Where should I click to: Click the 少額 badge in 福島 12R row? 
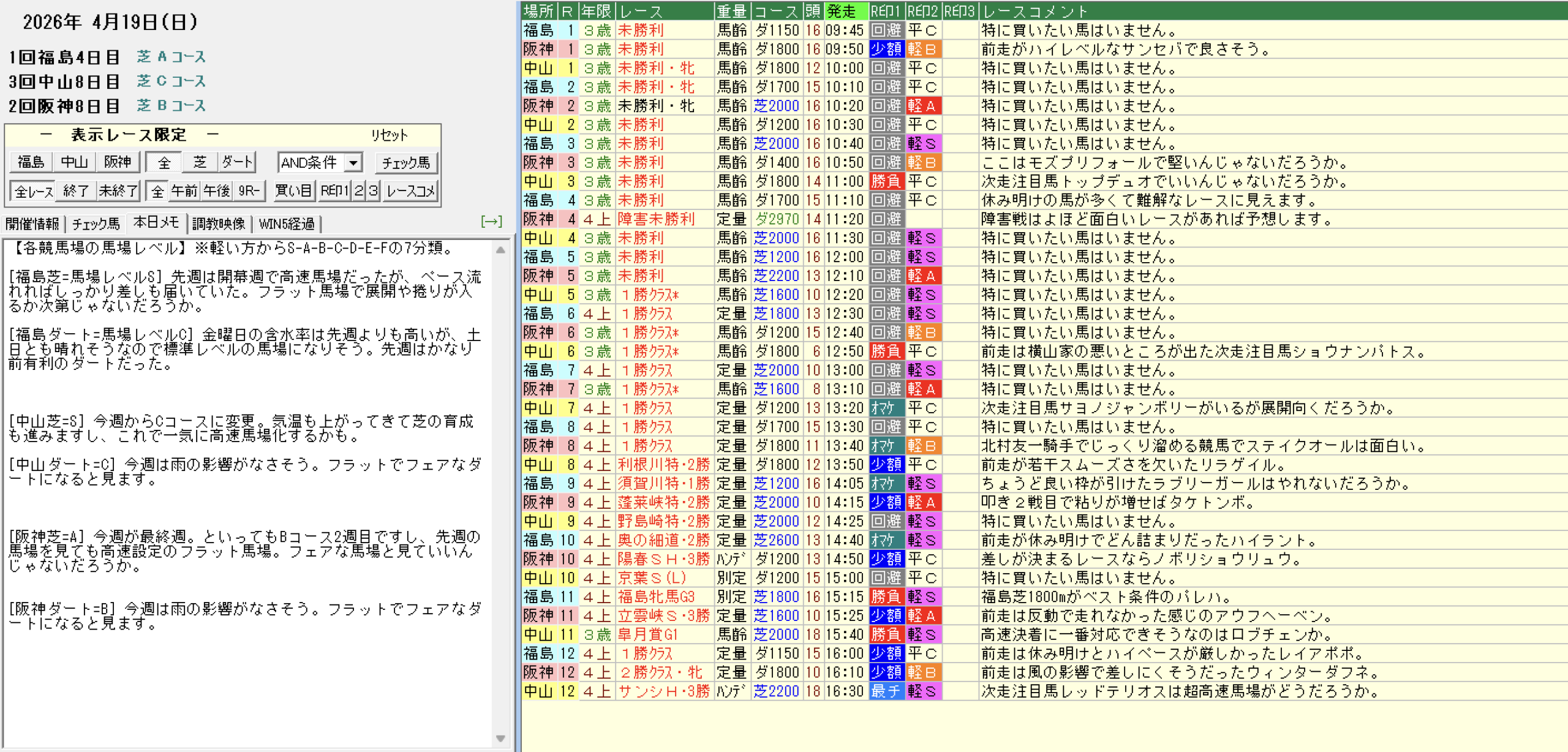click(x=886, y=653)
